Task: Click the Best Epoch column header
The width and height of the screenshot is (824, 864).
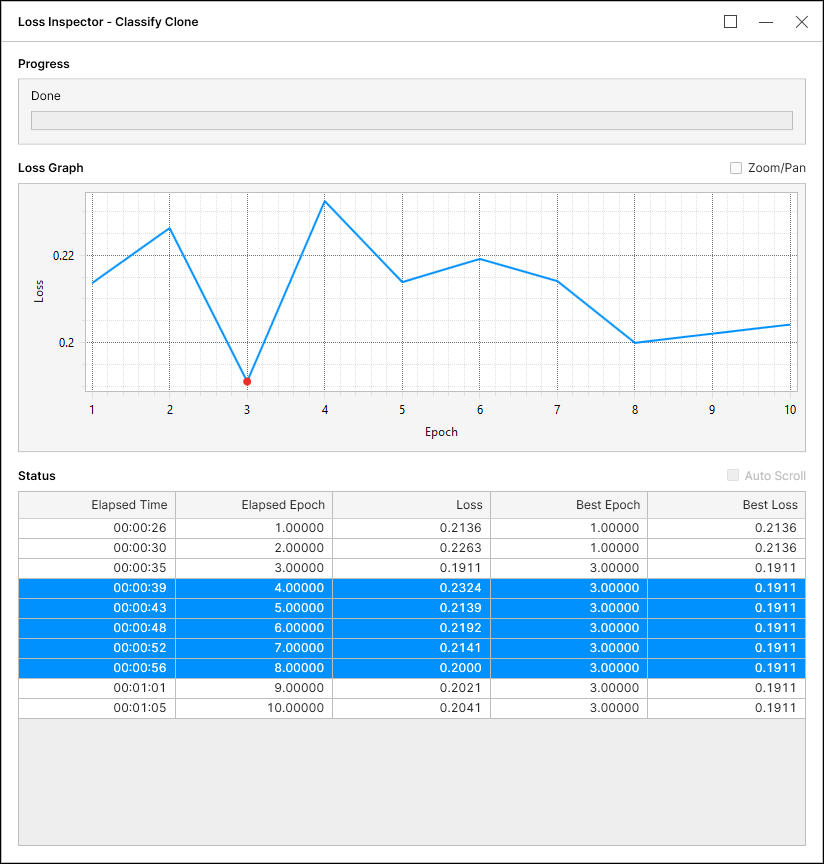Action: 568,505
